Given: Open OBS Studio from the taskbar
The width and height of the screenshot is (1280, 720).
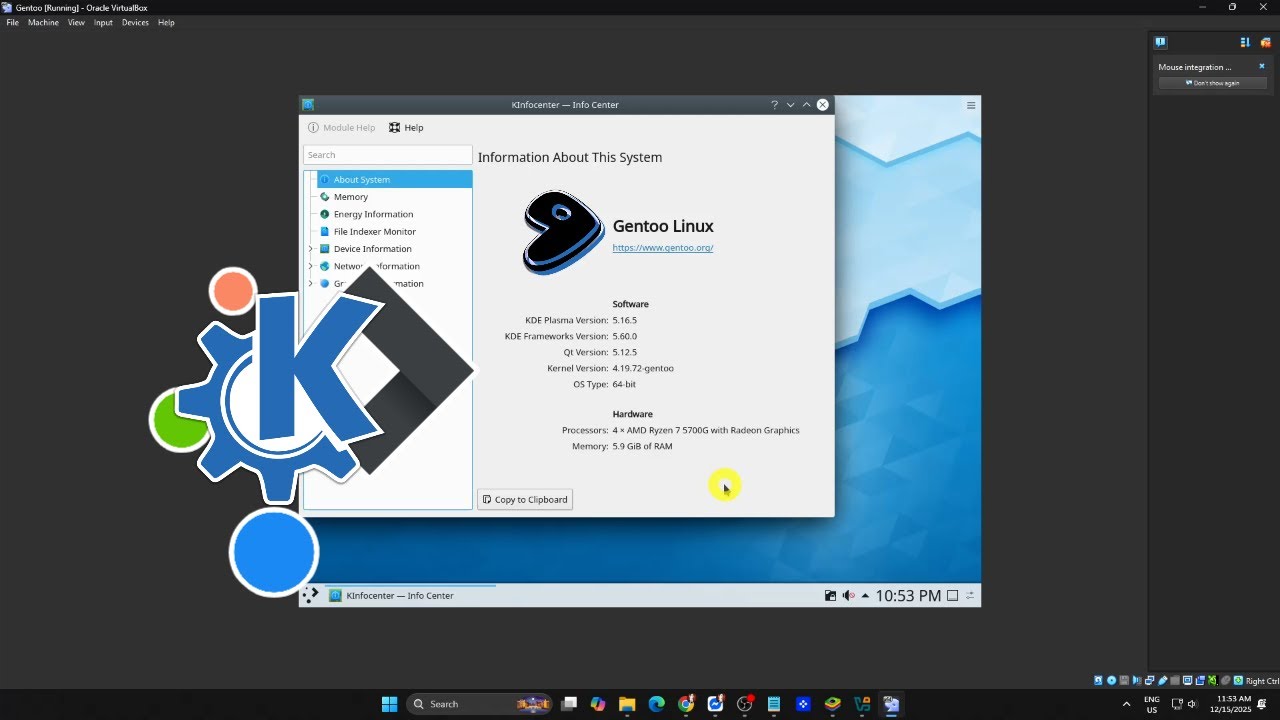Looking at the screenshot, I should (744, 704).
